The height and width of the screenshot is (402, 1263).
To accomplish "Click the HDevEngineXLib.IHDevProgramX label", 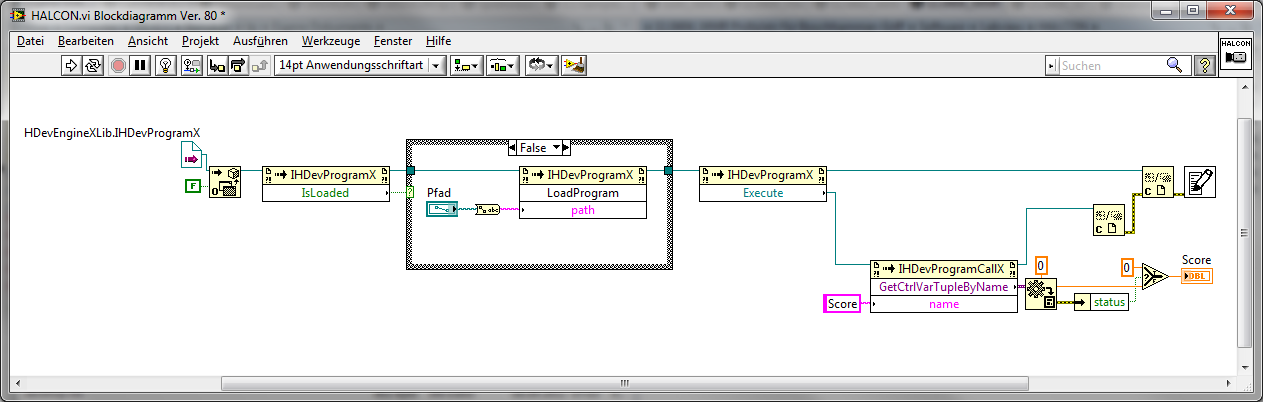I will coord(112,132).
